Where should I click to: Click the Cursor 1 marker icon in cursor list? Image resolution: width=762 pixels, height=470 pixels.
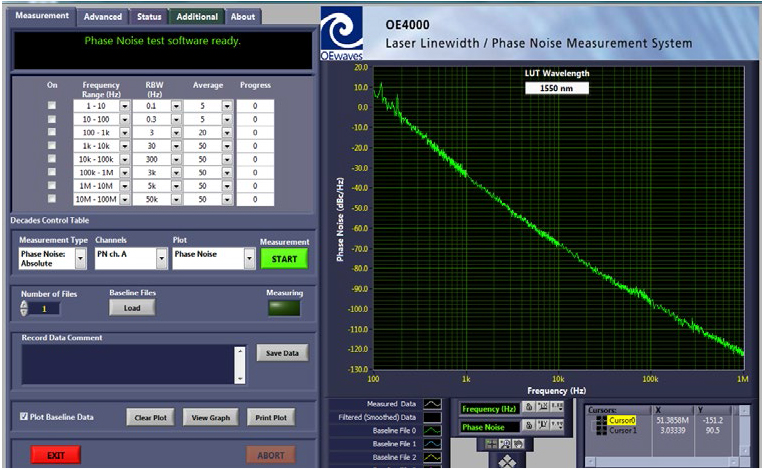click(x=601, y=430)
